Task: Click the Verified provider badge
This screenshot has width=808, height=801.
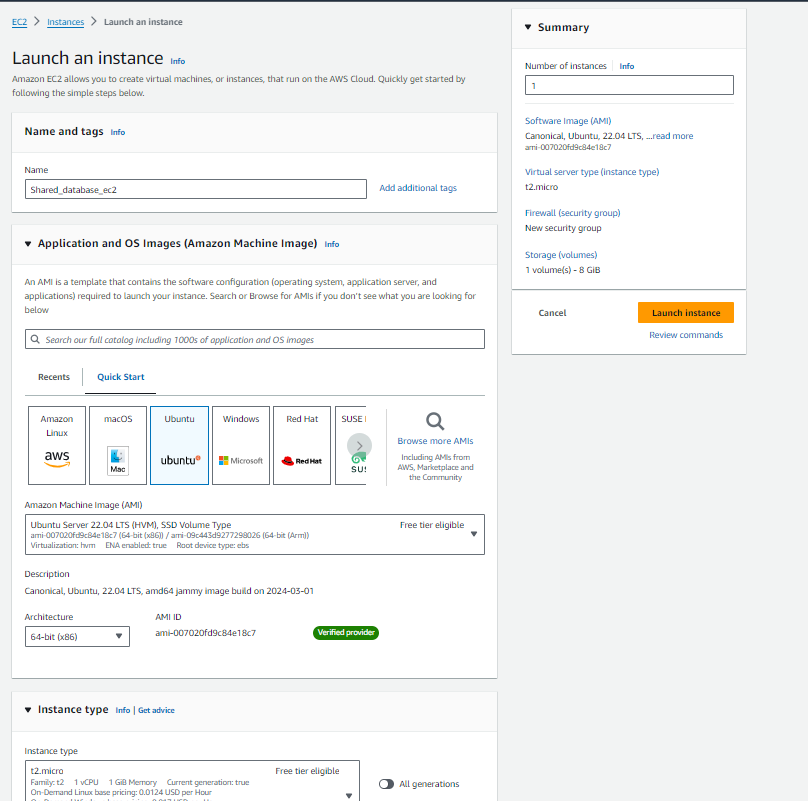Action: [346, 632]
